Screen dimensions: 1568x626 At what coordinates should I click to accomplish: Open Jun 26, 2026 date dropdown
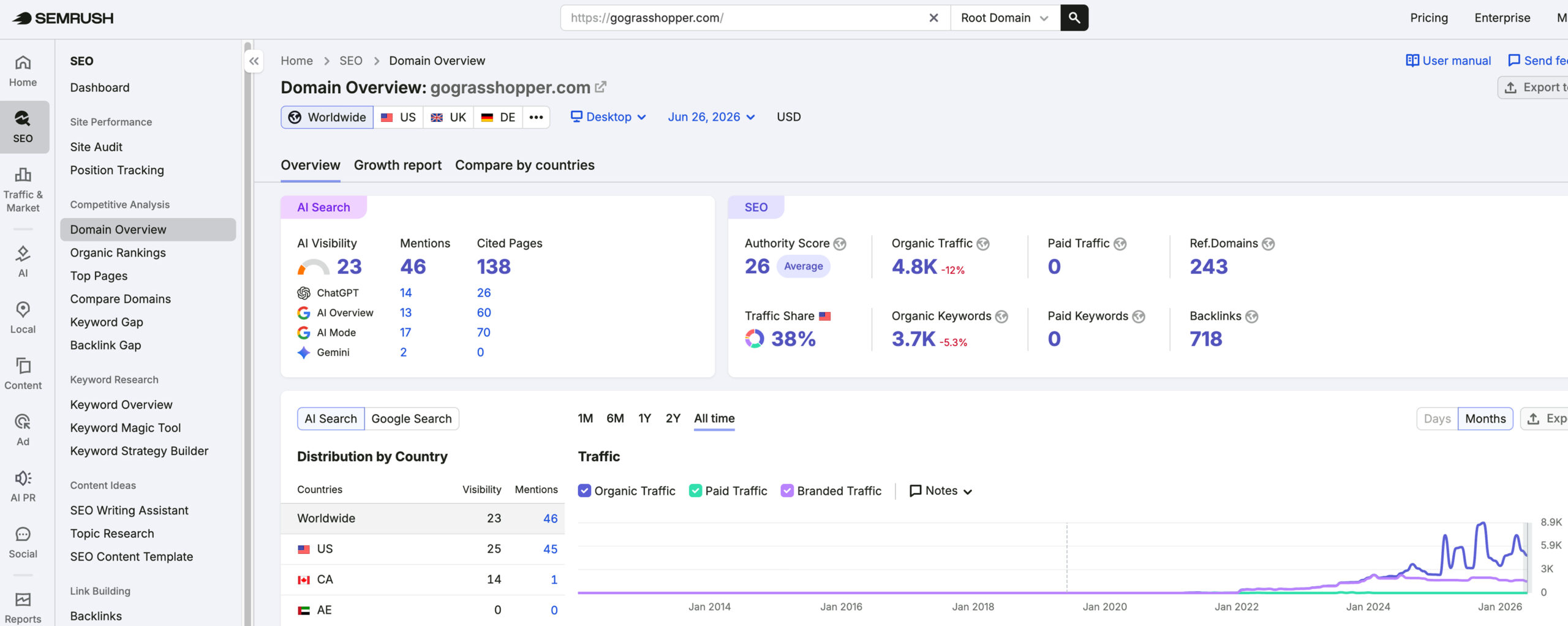pyautogui.click(x=711, y=117)
